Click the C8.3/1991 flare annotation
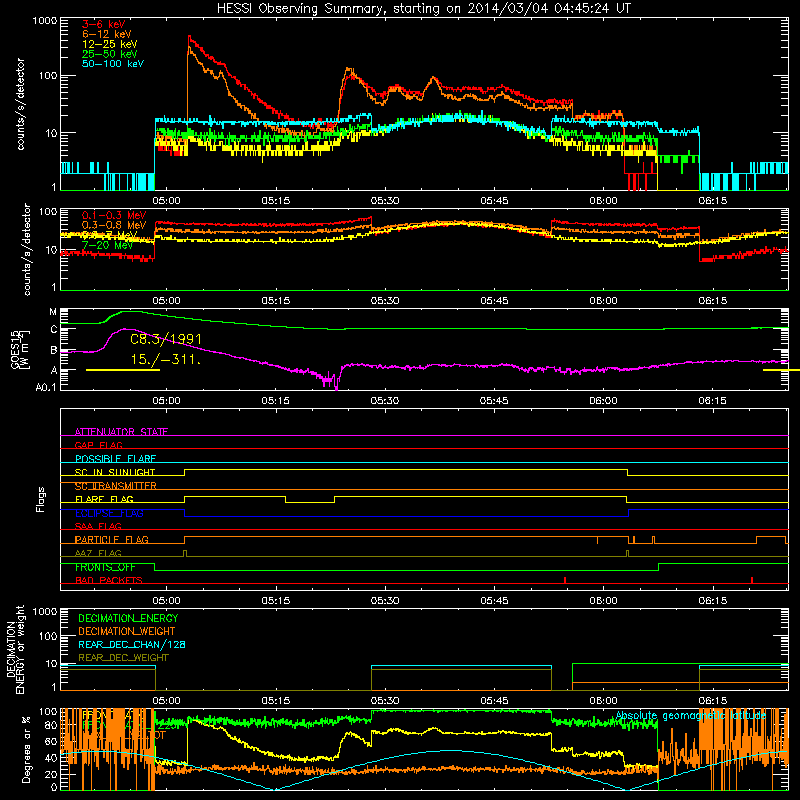Screen dimensions: 800x800 tap(166, 339)
